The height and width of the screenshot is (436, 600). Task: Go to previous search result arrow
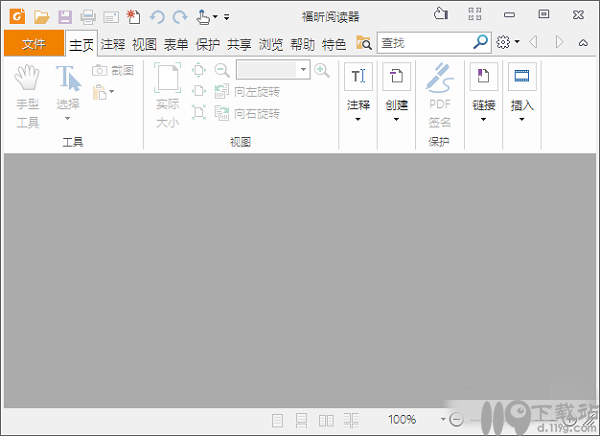tap(533, 42)
